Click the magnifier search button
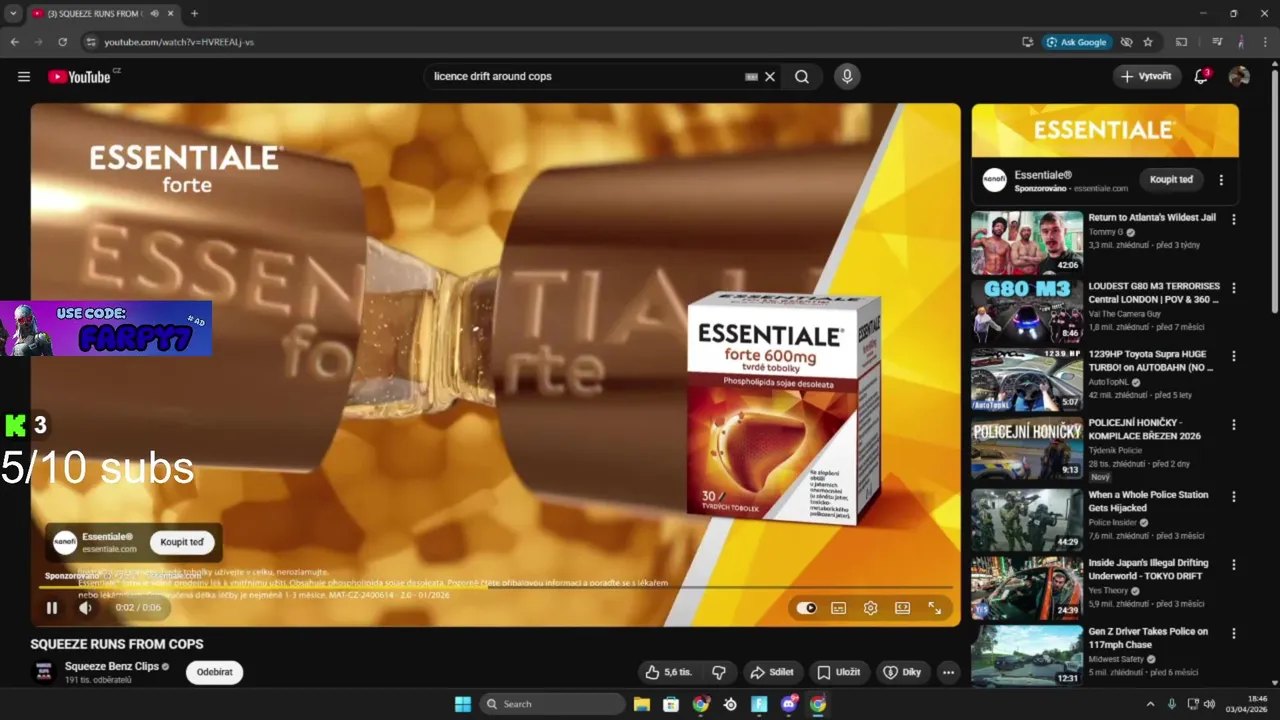Viewport: 1280px width, 720px height. coord(802,77)
